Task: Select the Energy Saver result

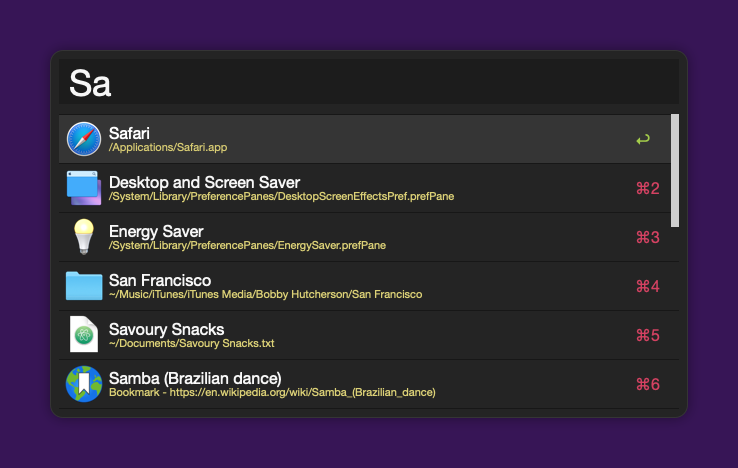Action: (156, 231)
